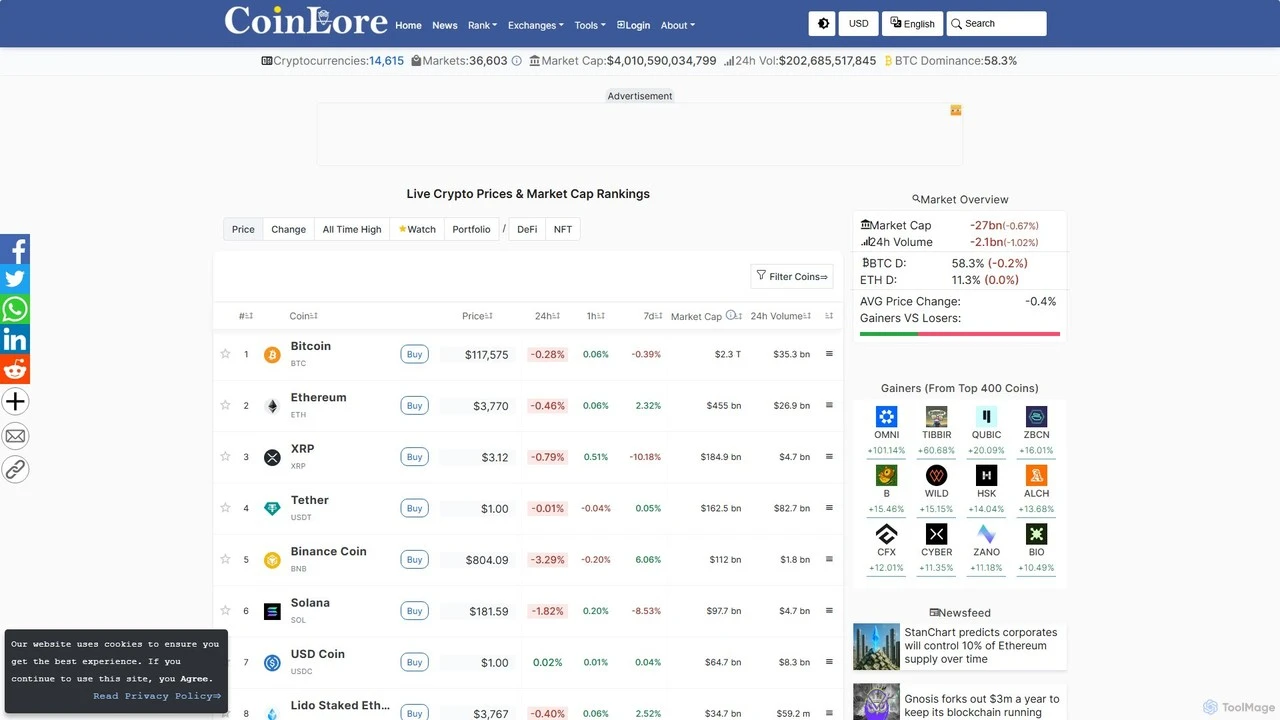Image resolution: width=1280 pixels, height=720 pixels.
Task: Add Ethereum to watchlist star
Action: coord(225,405)
